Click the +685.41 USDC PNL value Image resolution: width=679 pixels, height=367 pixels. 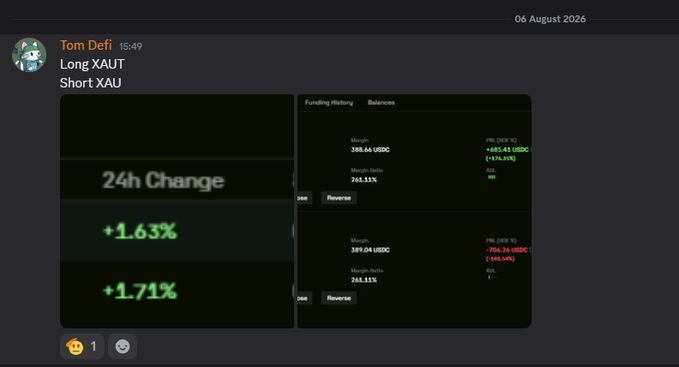coord(507,150)
